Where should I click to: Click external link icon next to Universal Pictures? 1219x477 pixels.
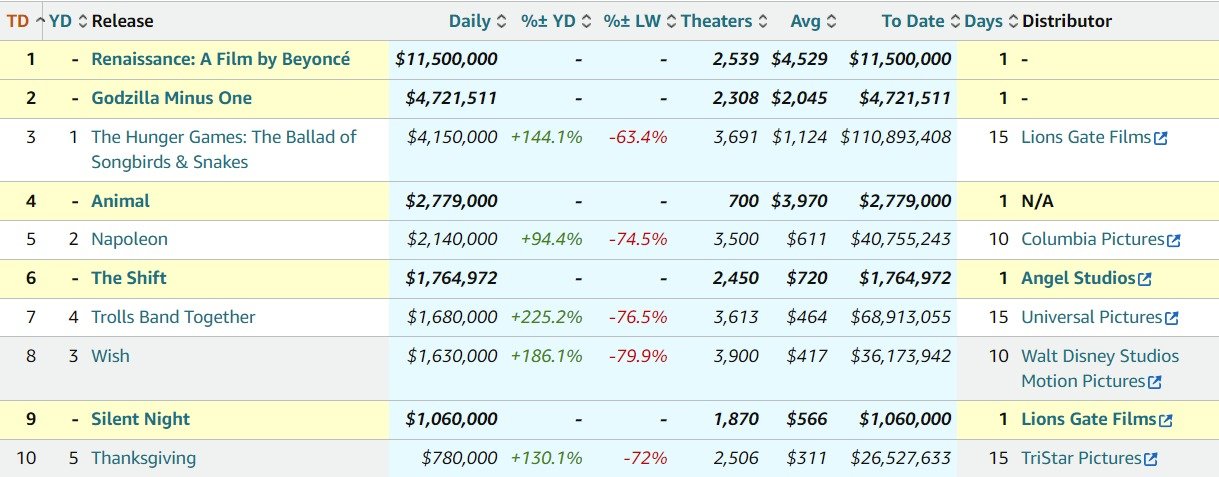tap(1171, 318)
